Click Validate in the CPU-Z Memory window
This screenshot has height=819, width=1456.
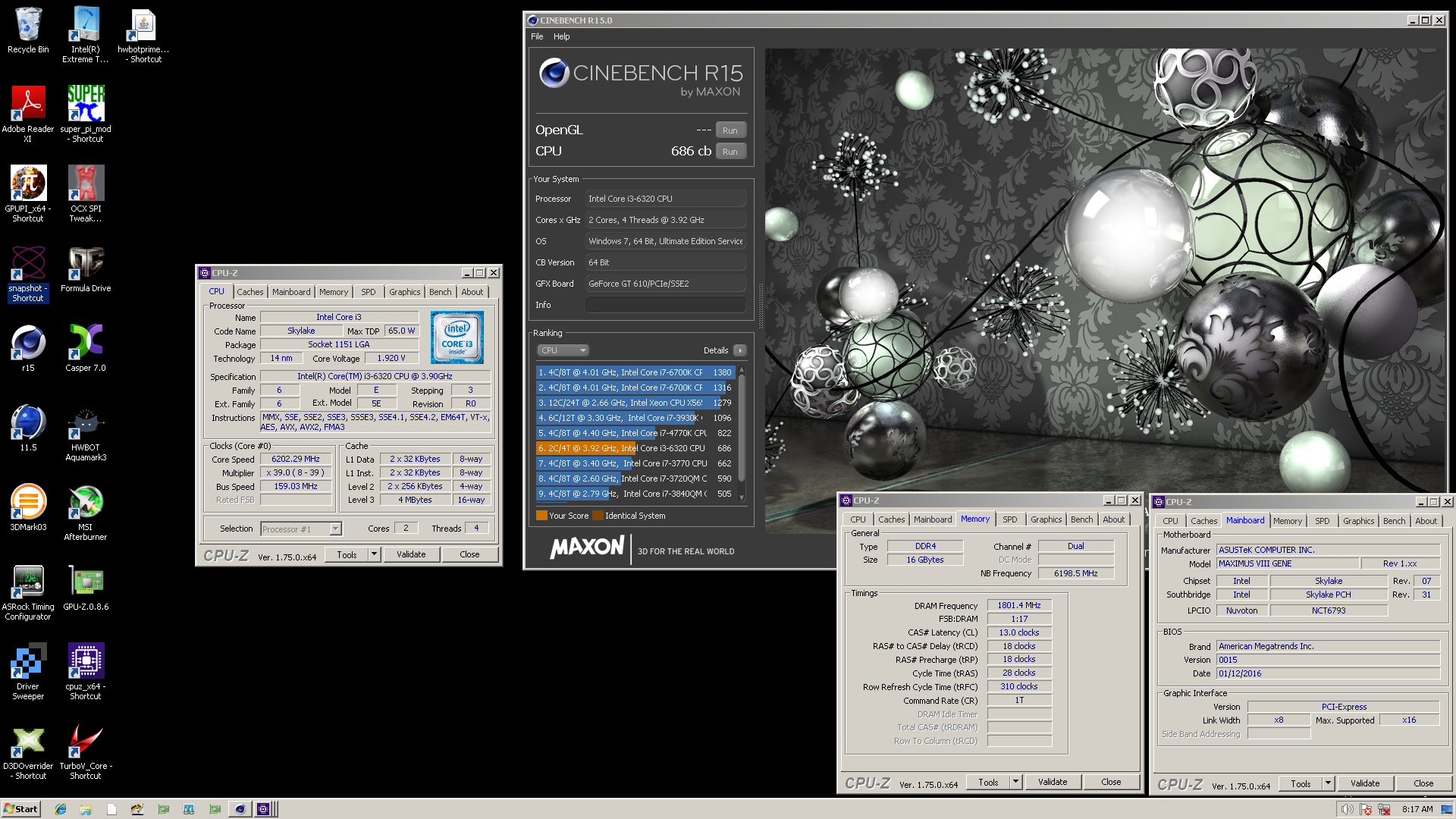[1053, 782]
